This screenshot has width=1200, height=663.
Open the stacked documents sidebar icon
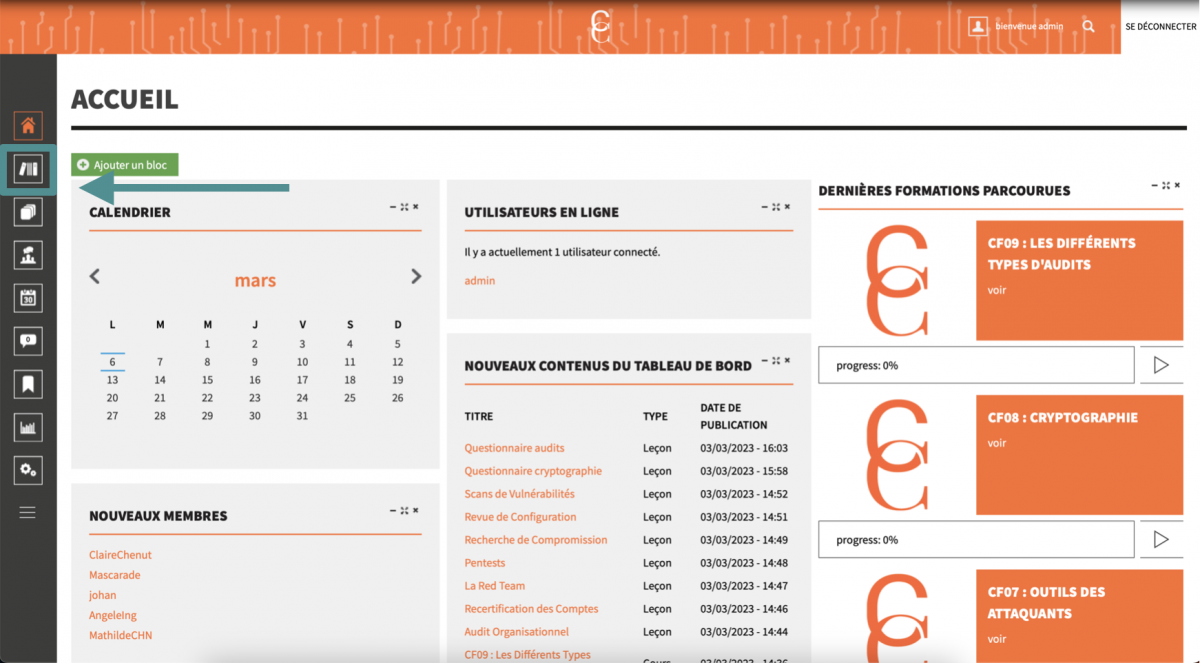click(x=27, y=211)
